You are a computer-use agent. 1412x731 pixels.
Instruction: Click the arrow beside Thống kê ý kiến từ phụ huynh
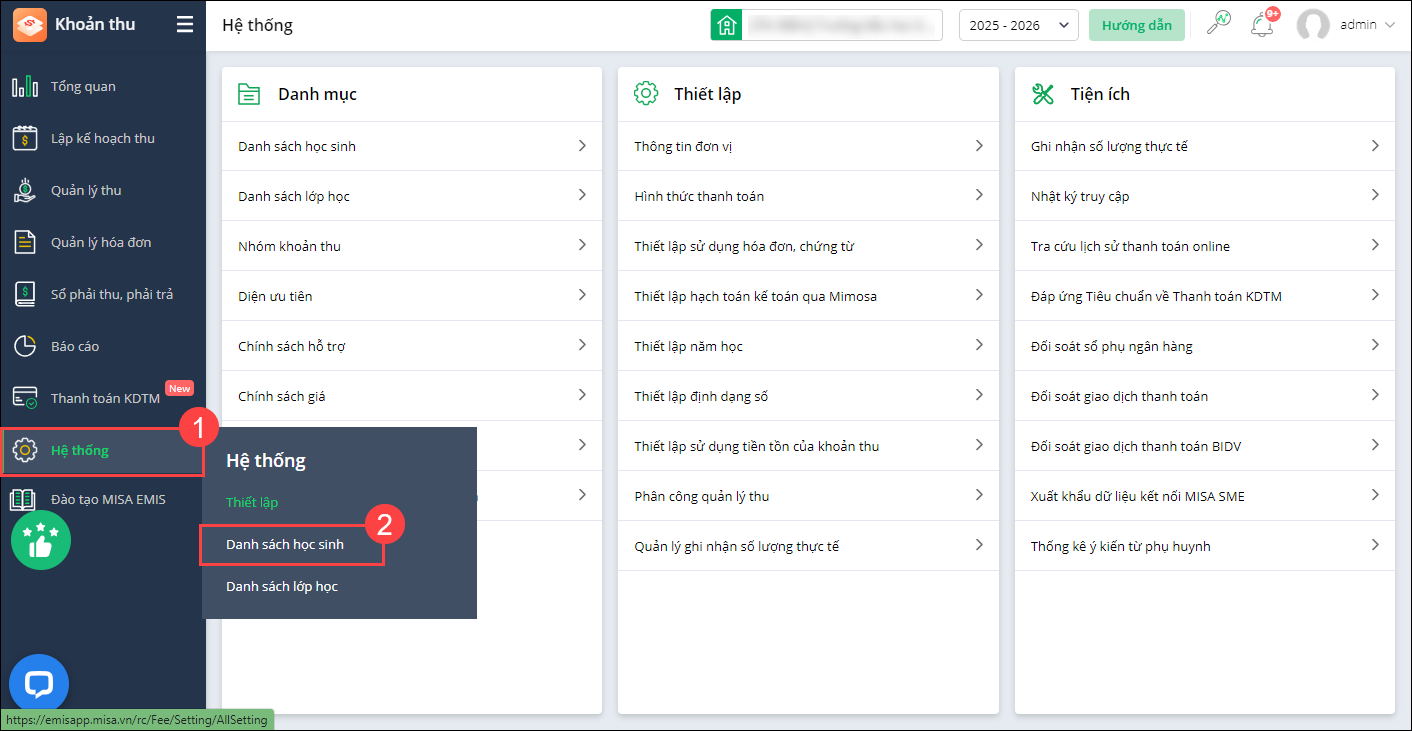coord(1375,546)
